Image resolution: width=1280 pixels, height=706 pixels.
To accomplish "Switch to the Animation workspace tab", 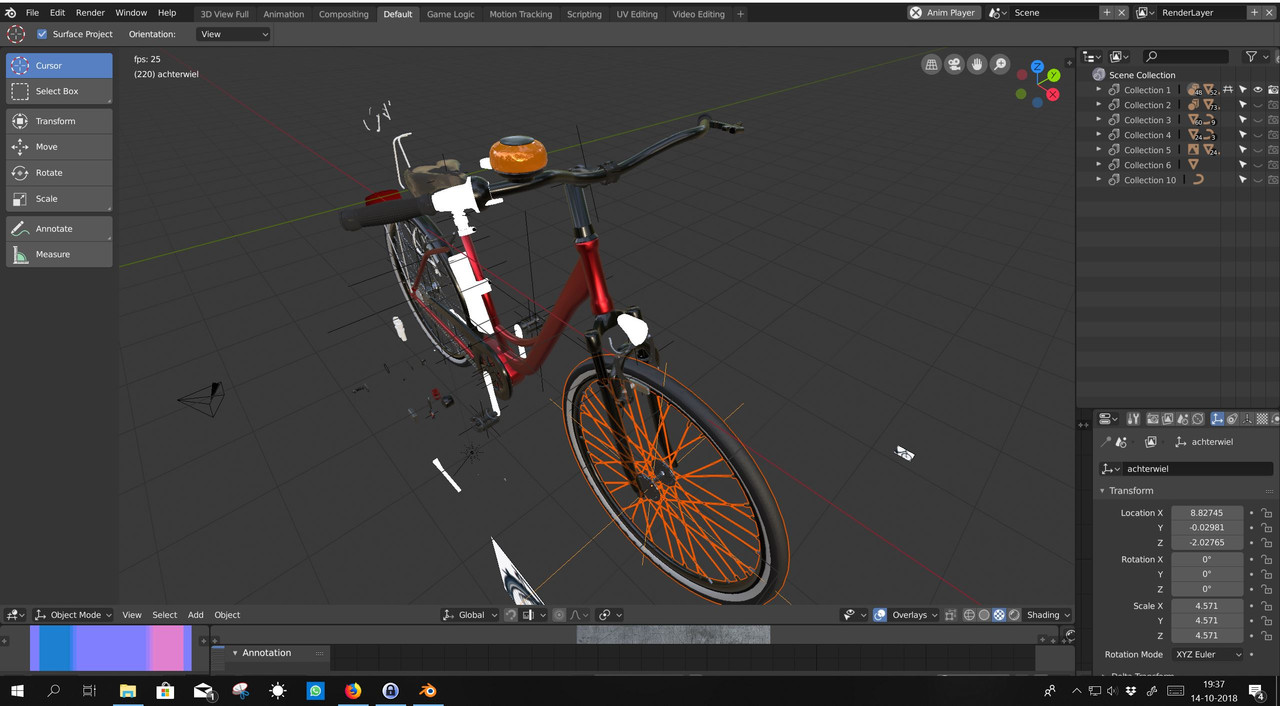I will (283, 14).
